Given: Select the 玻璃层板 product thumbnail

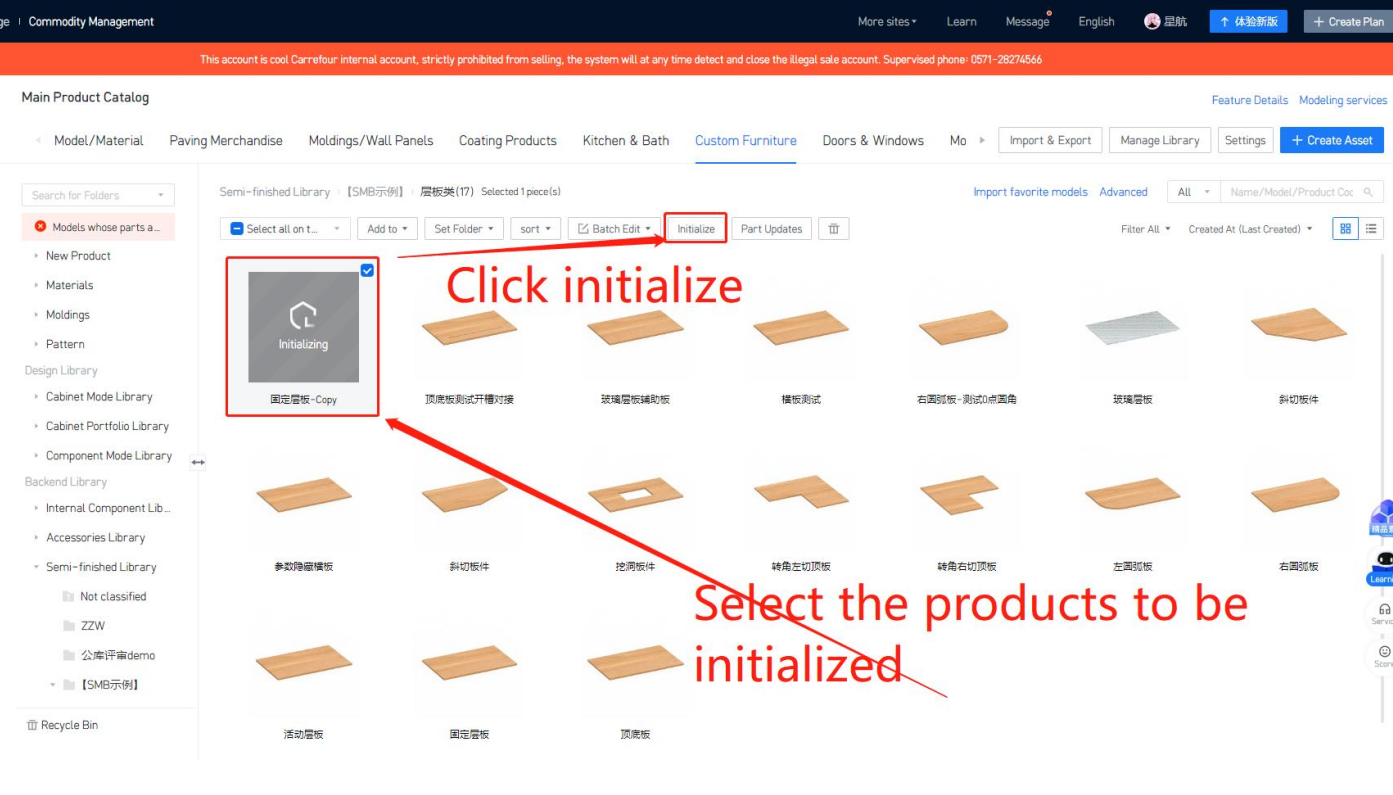Looking at the screenshot, I should [1132, 327].
